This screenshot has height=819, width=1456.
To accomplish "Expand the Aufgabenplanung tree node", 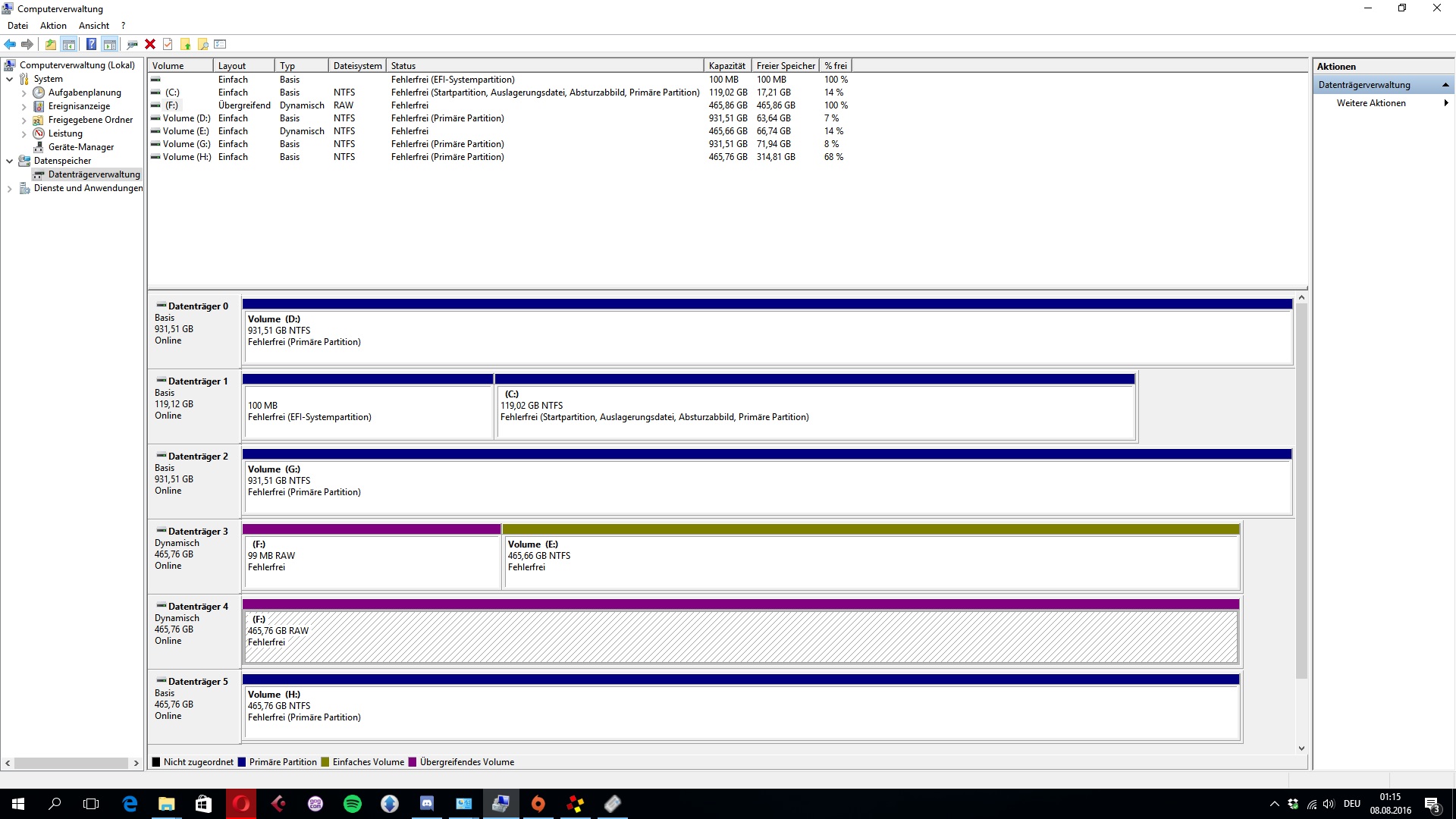I will tap(24, 93).
